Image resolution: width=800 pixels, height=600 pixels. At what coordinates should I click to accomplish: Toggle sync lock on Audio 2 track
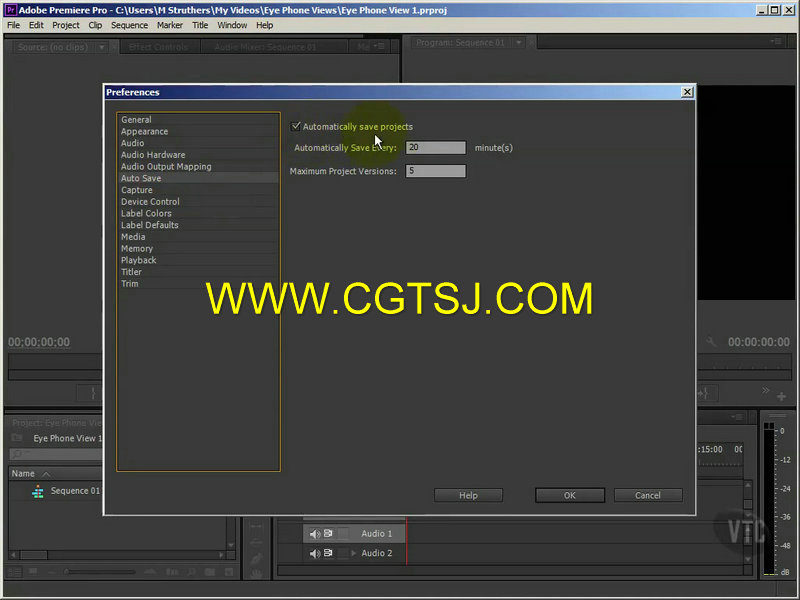pos(328,553)
